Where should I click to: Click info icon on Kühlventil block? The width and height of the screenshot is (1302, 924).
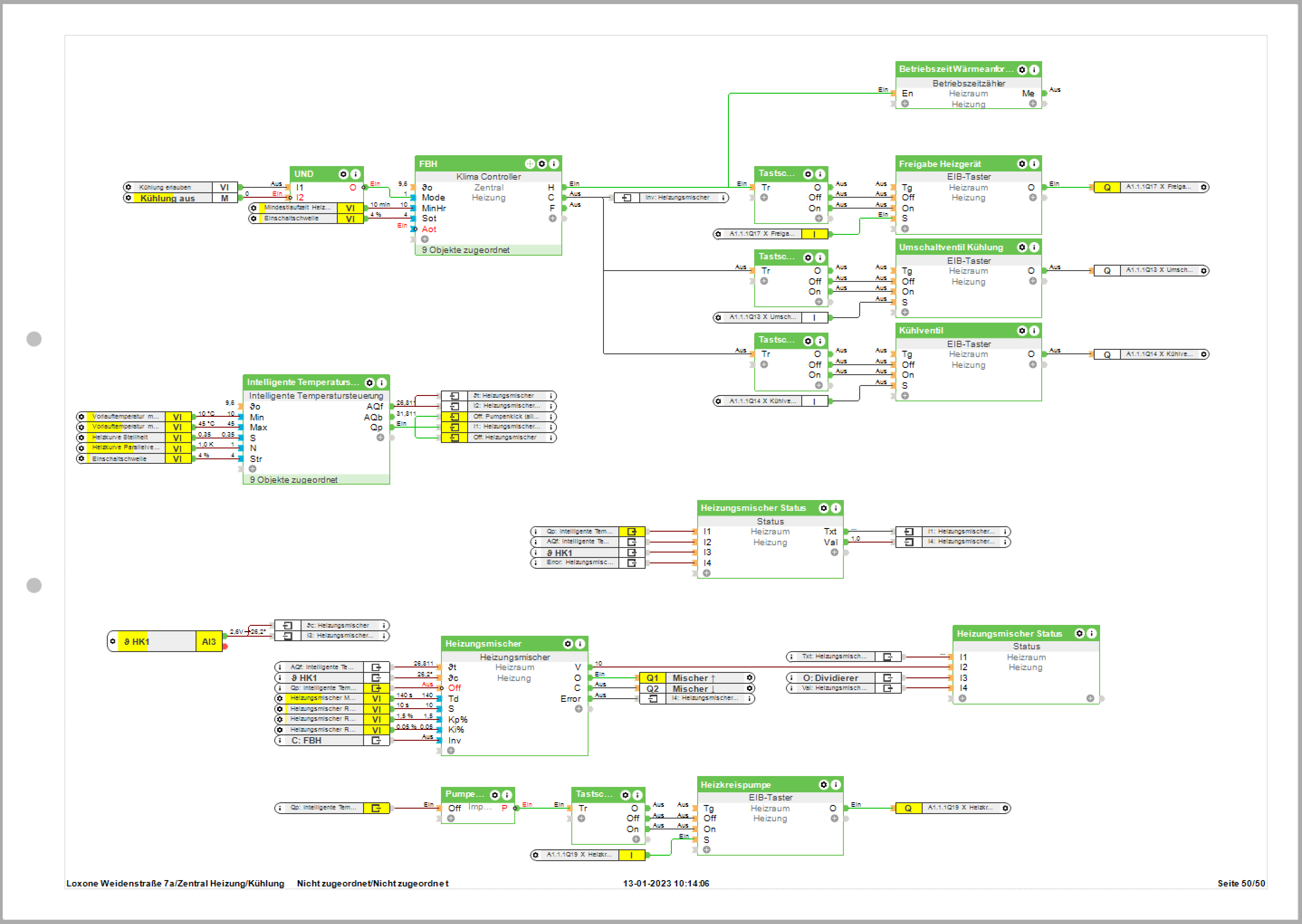1034,331
